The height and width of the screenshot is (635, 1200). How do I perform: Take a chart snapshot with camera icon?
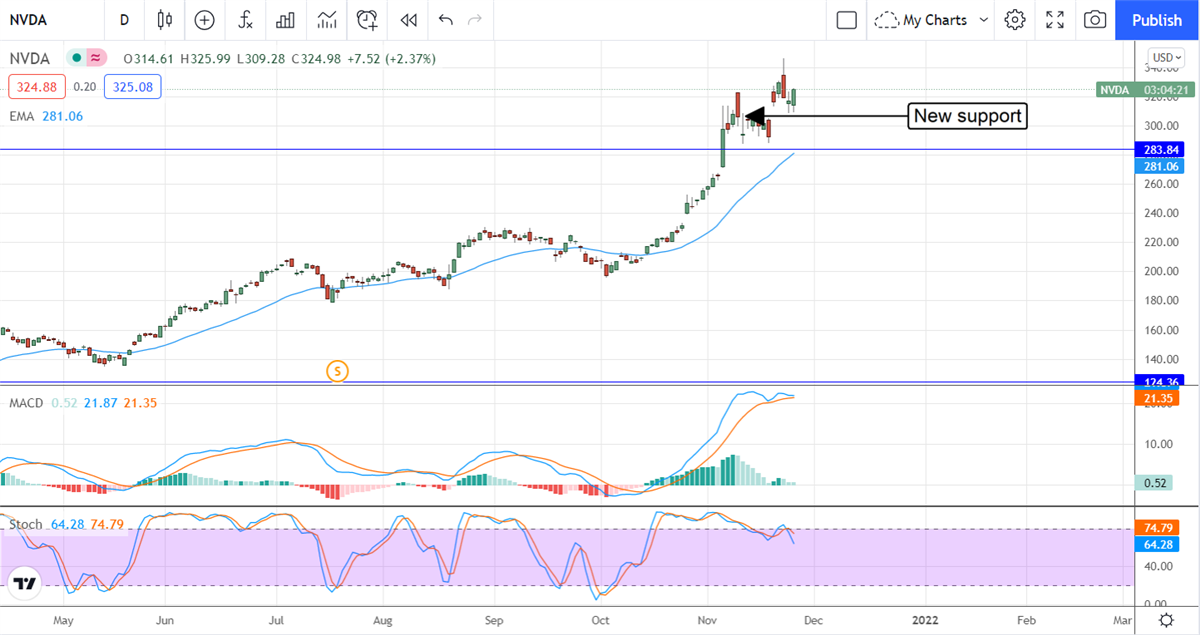click(x=1095, y=20)
